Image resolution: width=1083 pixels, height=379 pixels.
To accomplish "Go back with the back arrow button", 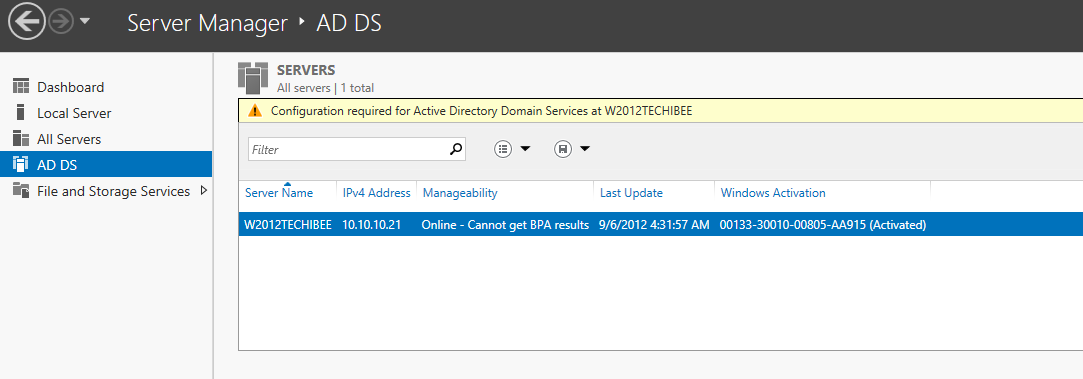I will coord(26,22).
